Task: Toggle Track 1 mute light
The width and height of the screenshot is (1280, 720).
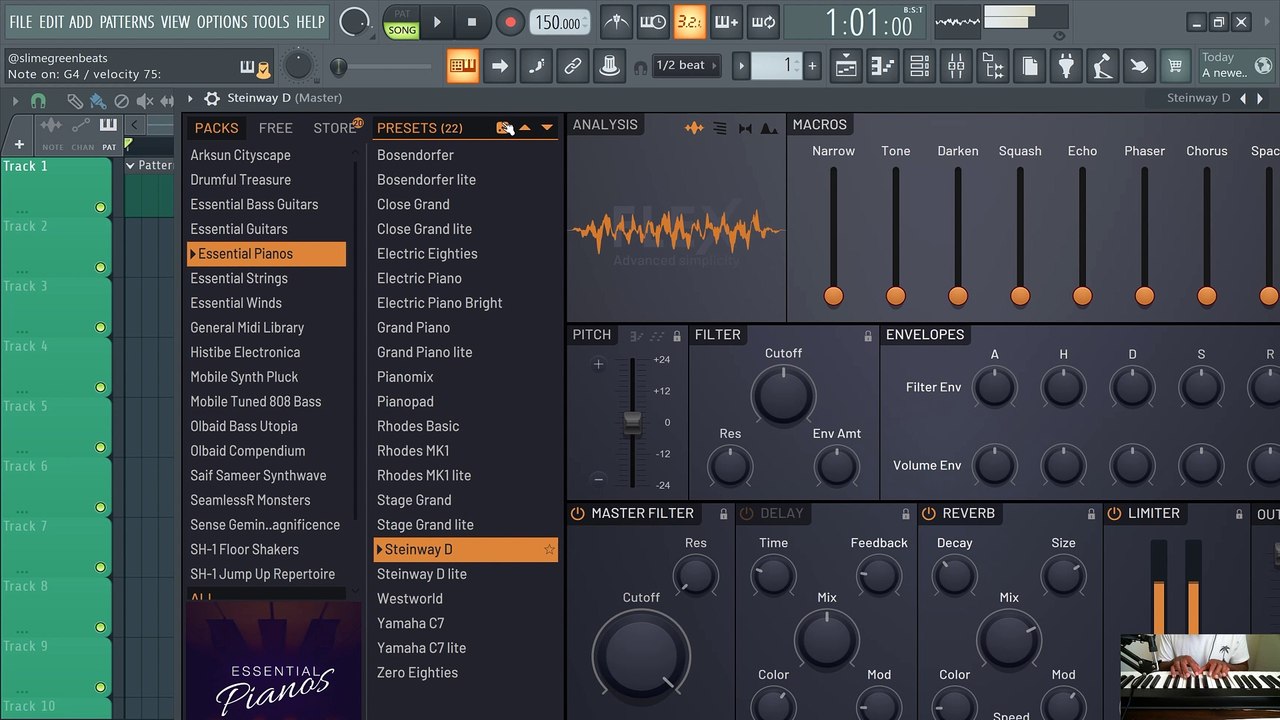Action: 100,207
